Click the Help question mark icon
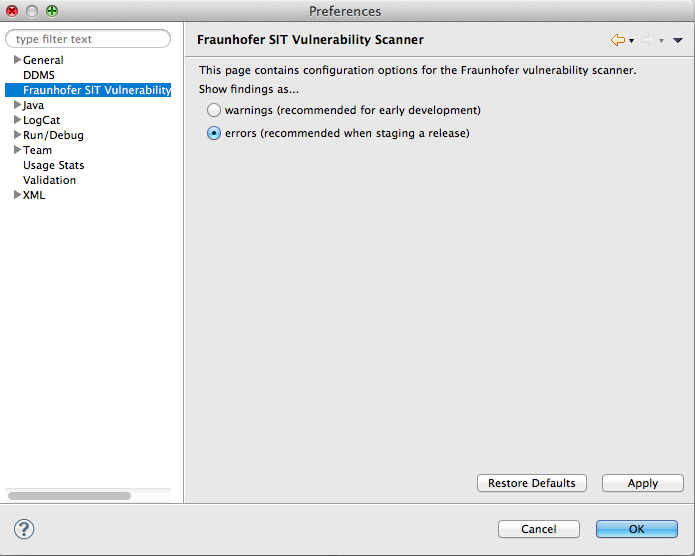 click(x=25, y=529)
